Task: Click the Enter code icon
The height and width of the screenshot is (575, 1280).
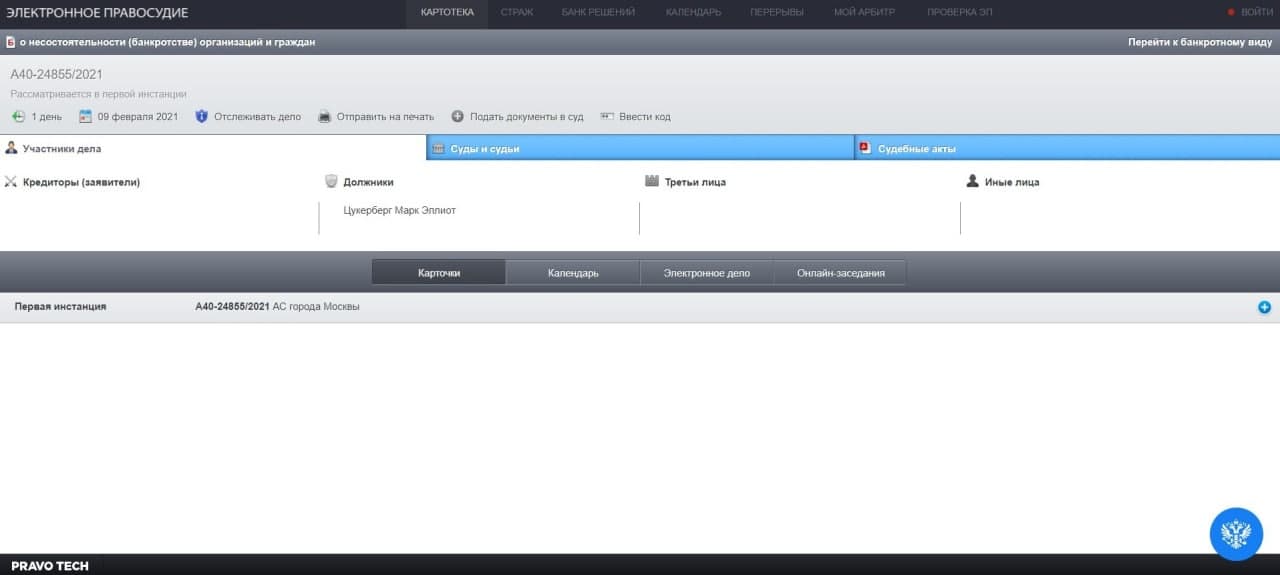Action: (607, 116)
